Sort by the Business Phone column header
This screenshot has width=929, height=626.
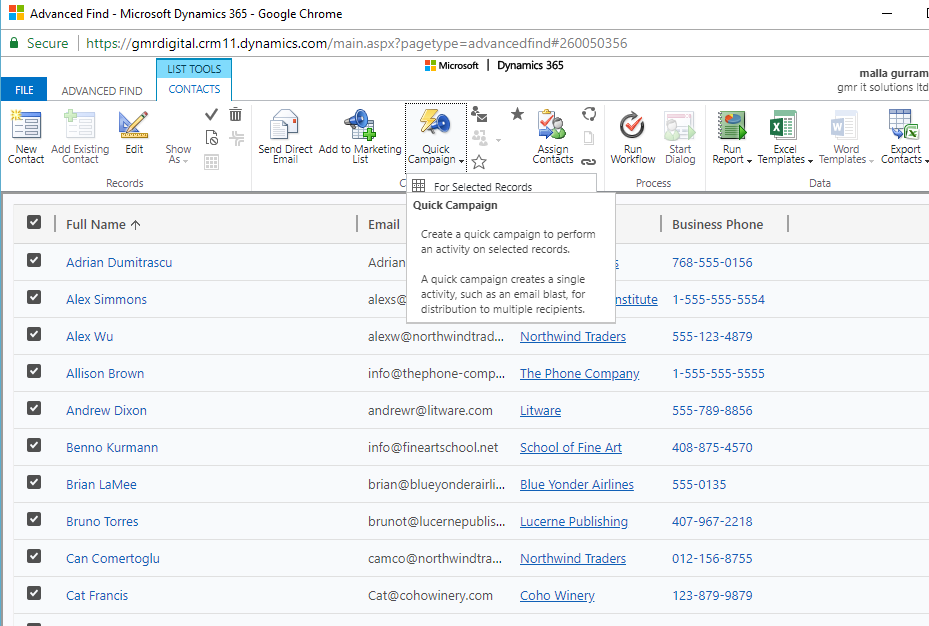(717, 224)
